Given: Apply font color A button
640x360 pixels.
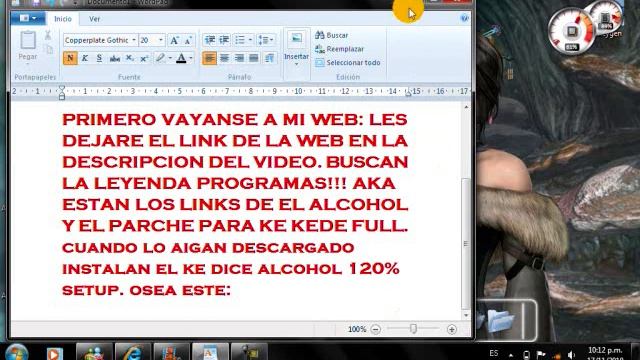Looking at the screenshot, I should (181, 58).
